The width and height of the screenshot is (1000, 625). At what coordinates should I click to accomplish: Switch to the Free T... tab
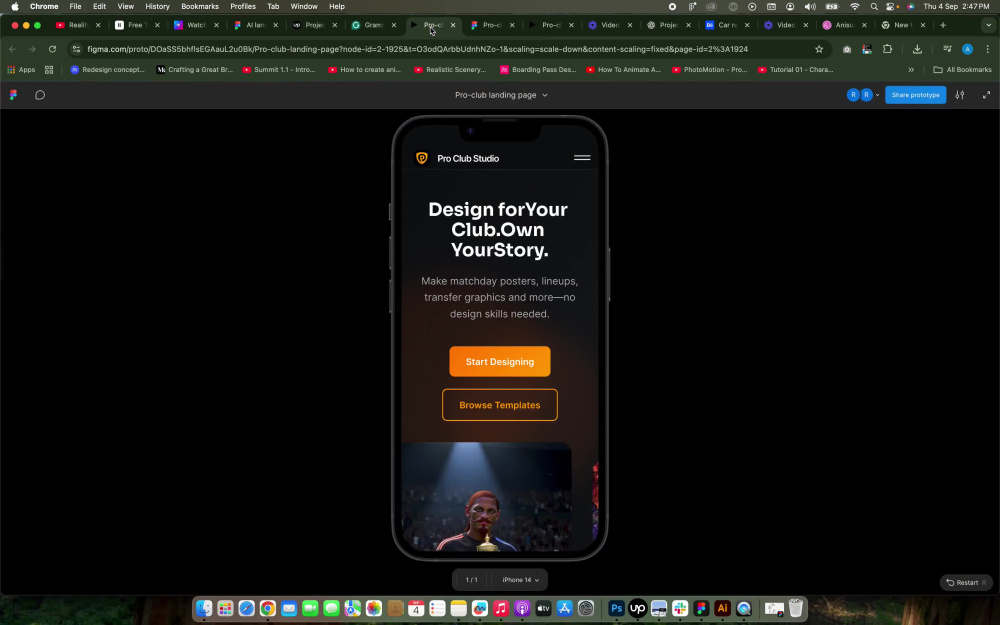(135, 25)
